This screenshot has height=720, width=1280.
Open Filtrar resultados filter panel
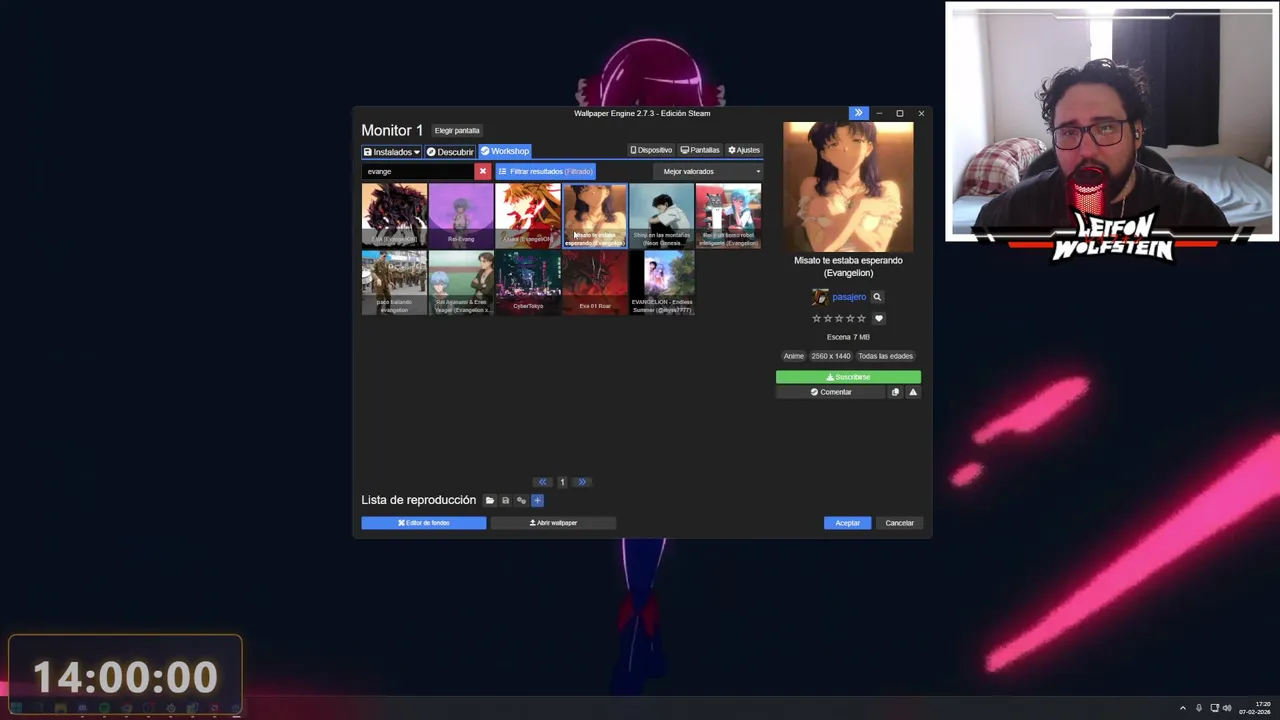pyautogui.click(x=545, y=171)
